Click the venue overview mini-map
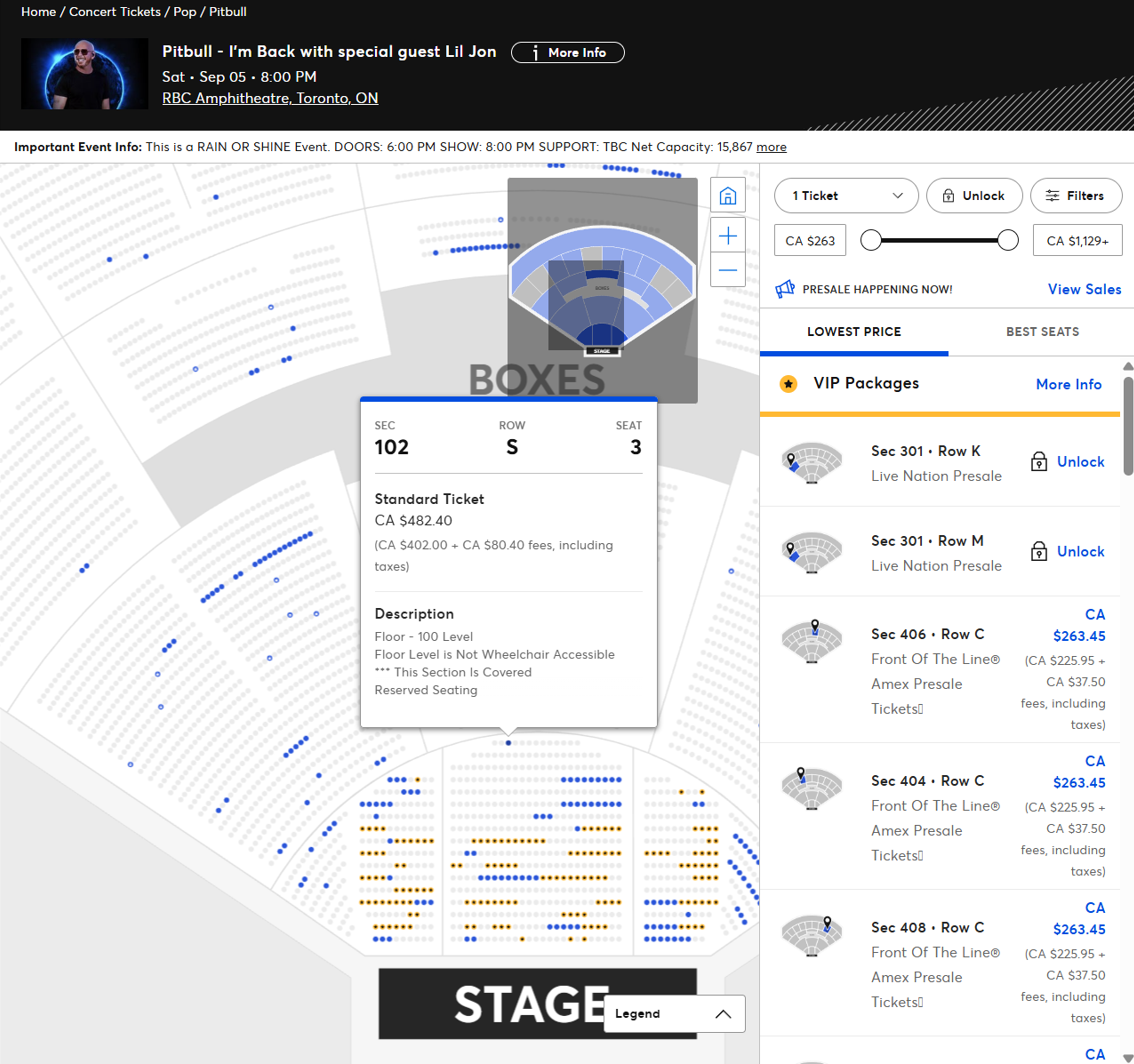The height and width of the screenshot is (1064, 1134). (x=602, y=289)
